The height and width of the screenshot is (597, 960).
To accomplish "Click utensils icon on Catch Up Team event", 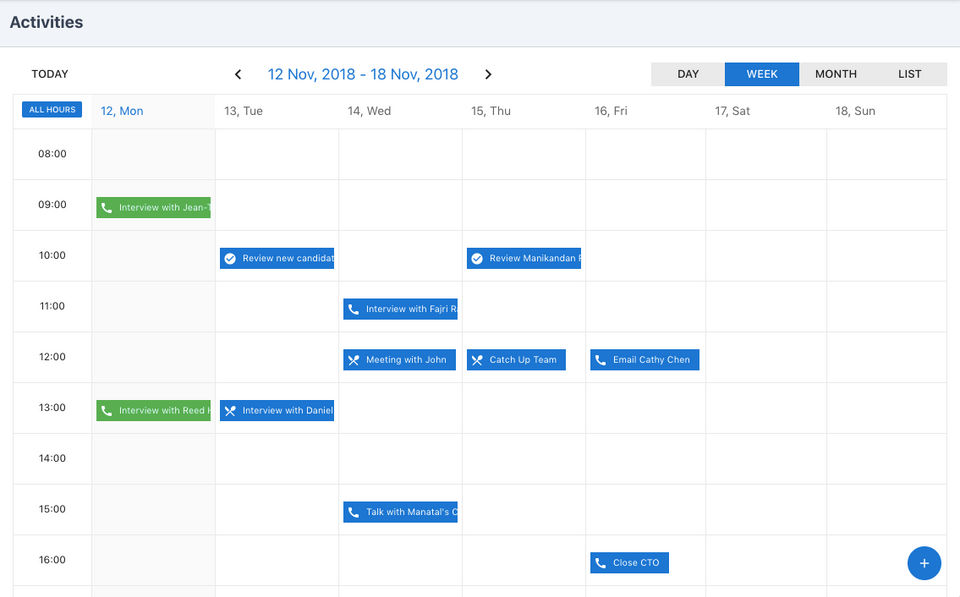I will click(477, 360).
